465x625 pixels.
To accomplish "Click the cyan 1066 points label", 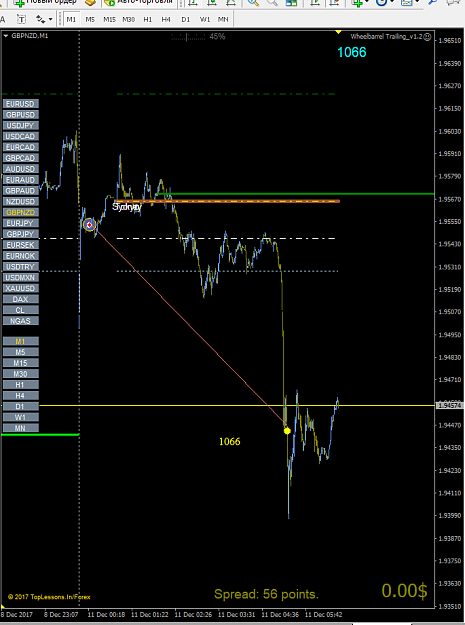I will pyautogui.click(x=351, y=52).
